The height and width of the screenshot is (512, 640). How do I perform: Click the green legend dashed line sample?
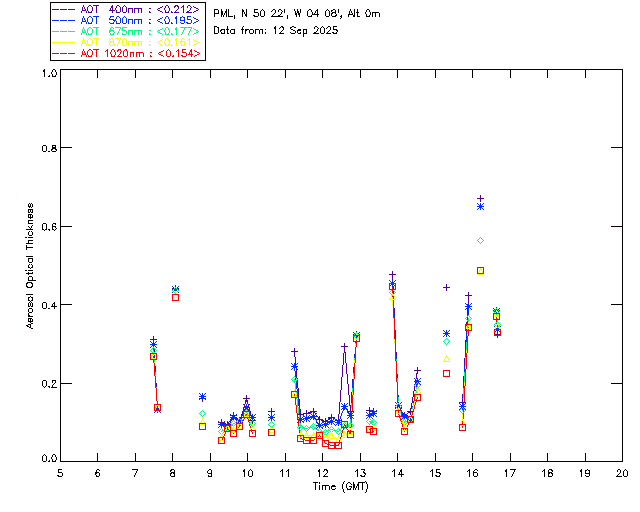tap(64, 31)
